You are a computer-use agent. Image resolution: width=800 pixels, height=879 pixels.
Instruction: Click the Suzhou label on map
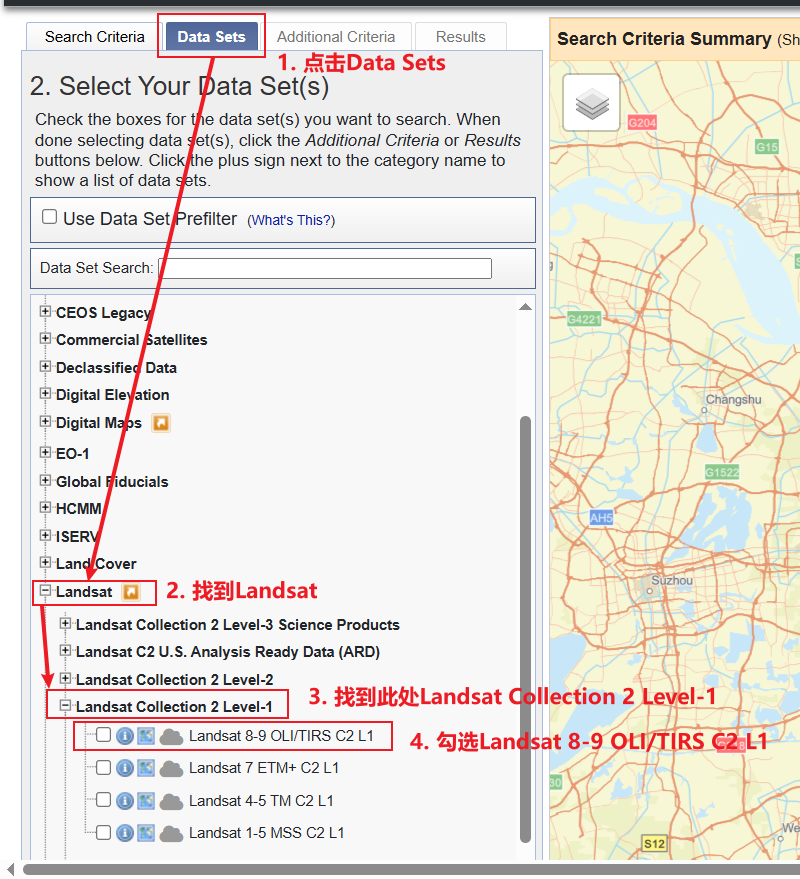point(672,580)
